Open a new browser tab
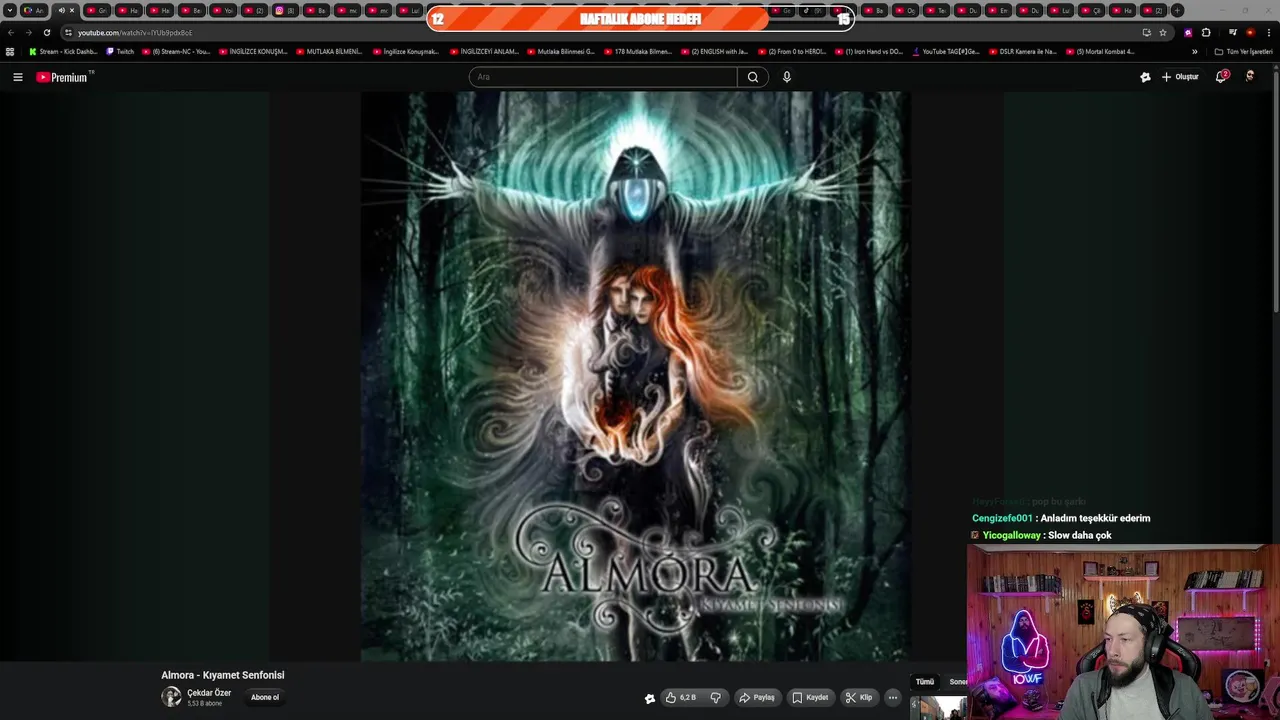 (1177, 10)
